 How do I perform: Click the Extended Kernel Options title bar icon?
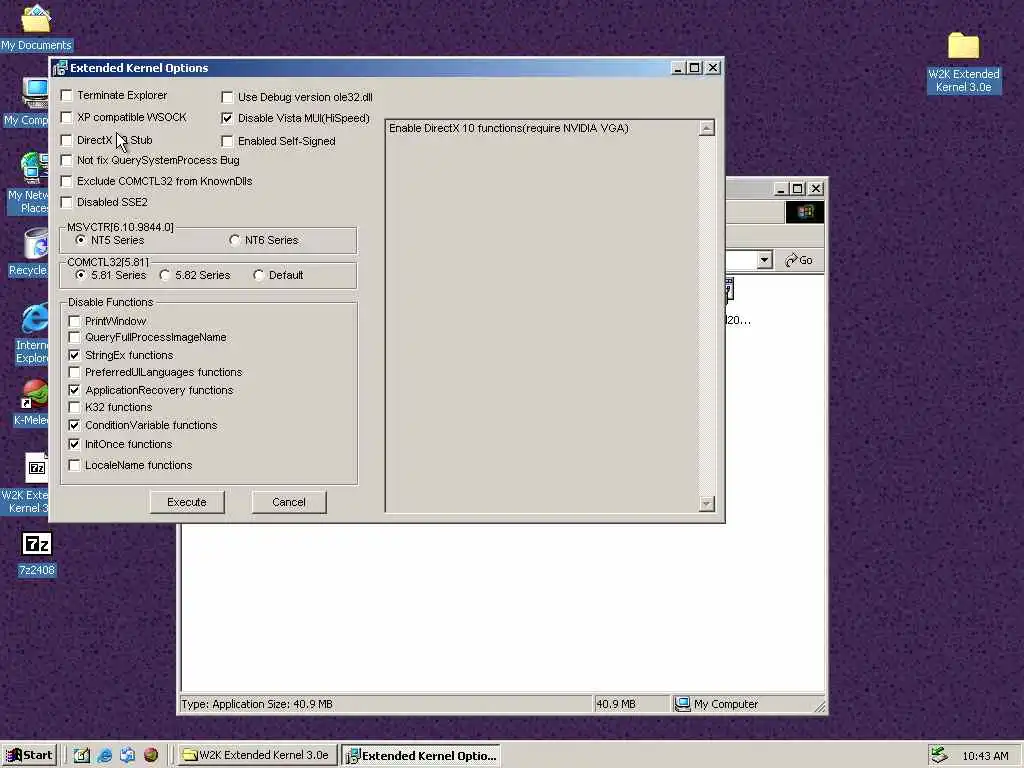(60, 68)
